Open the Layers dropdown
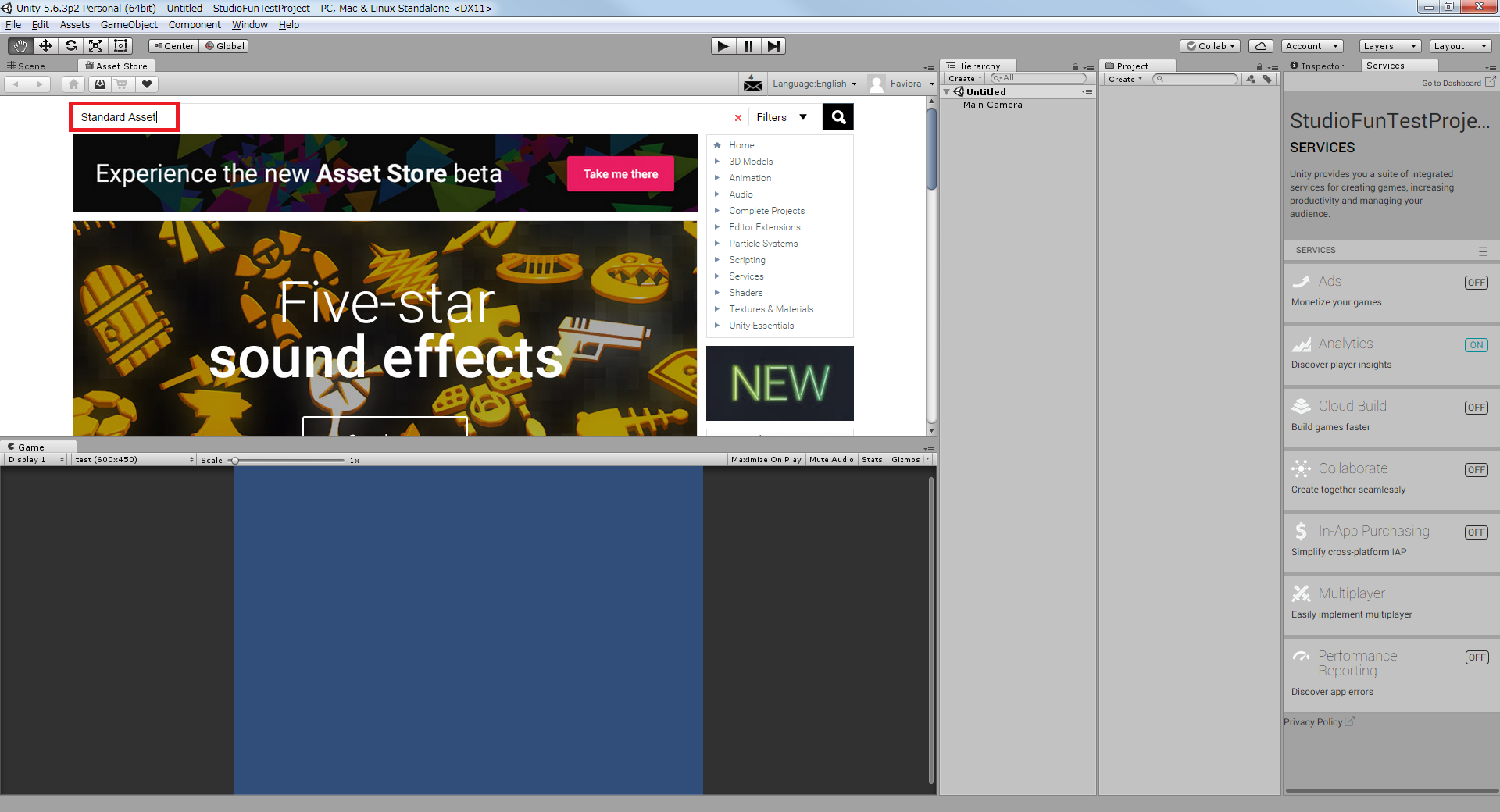1500x812 pixels. pyautogui.click(x=1390, y=46)
